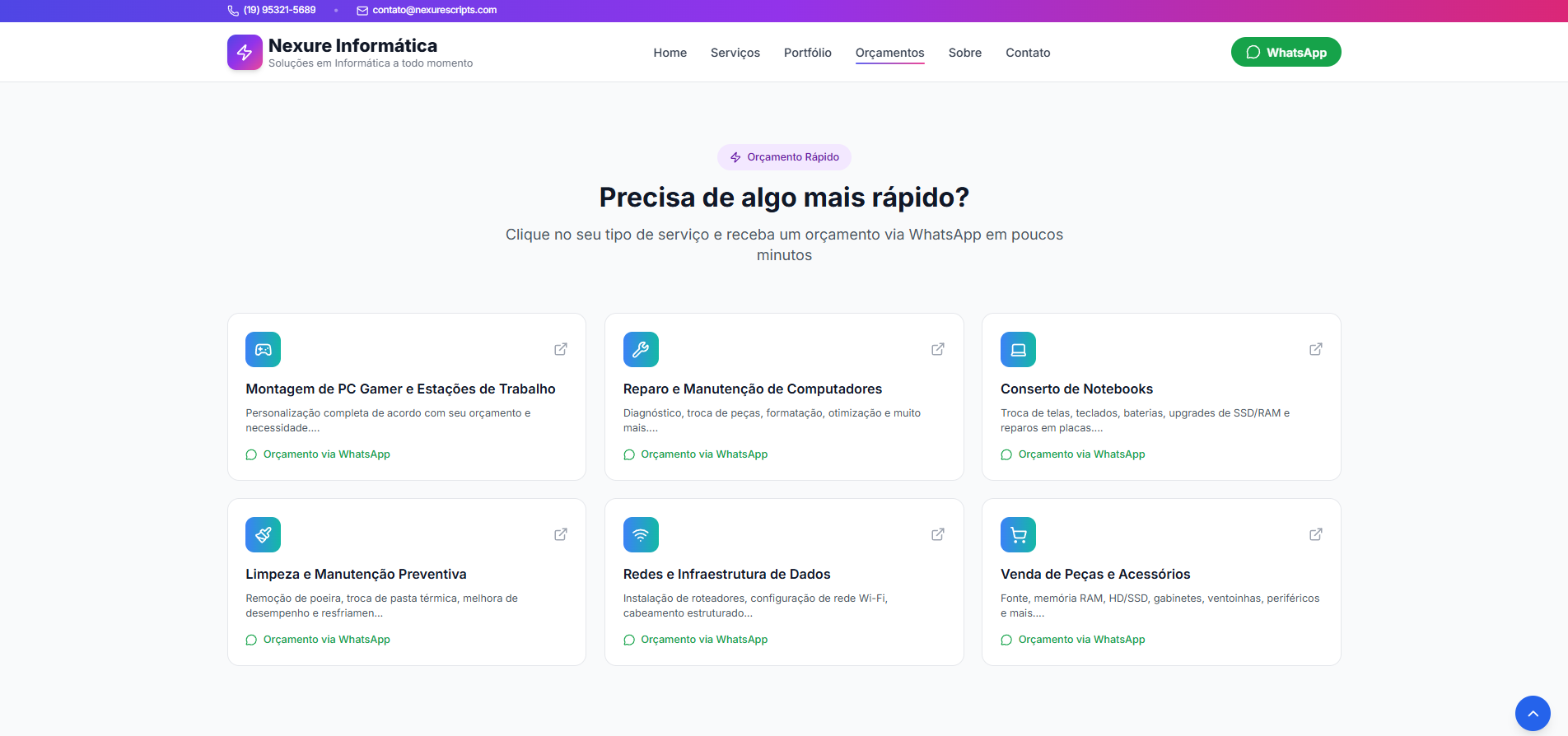Click description starting Instalação de roteadores
Screen dimensions: 1568x736
pos(755,606)
